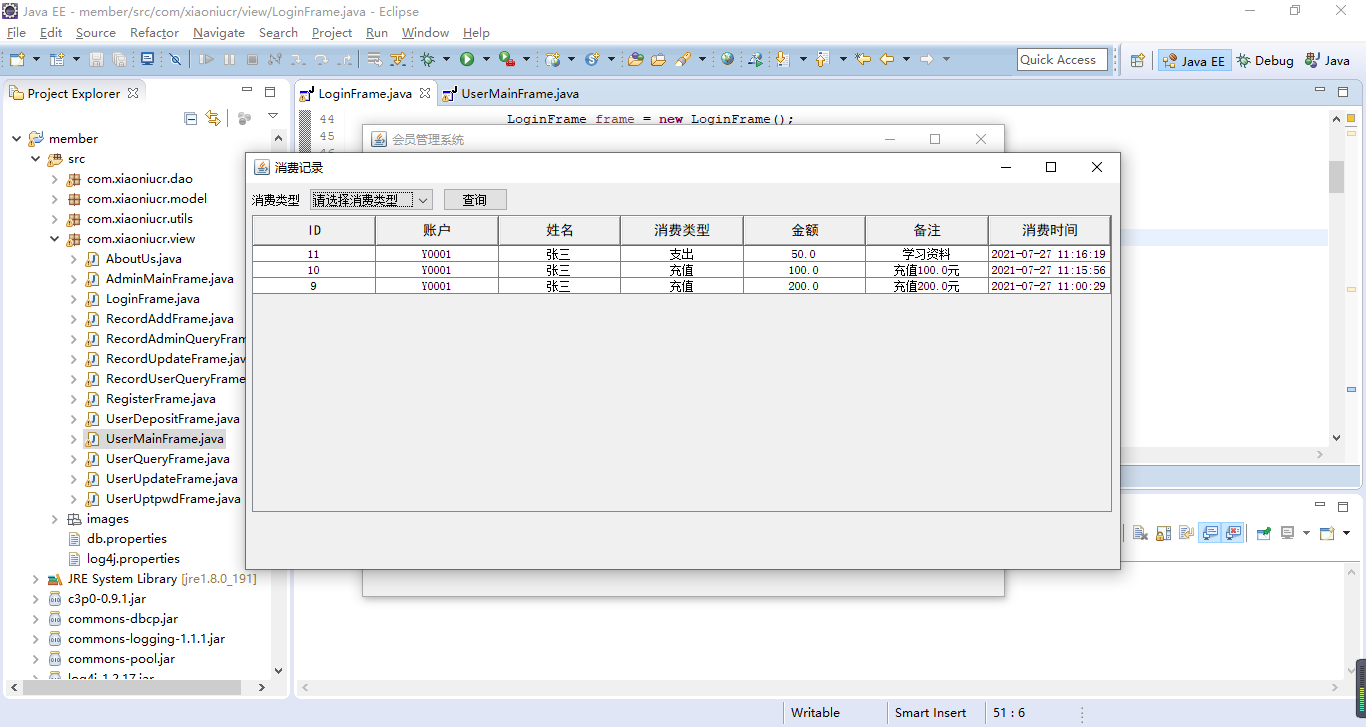Image resolution: width=1366 pixels, height=727 pixels.
Task: Select Java EE perspective button
Action: coord(1192,61)
